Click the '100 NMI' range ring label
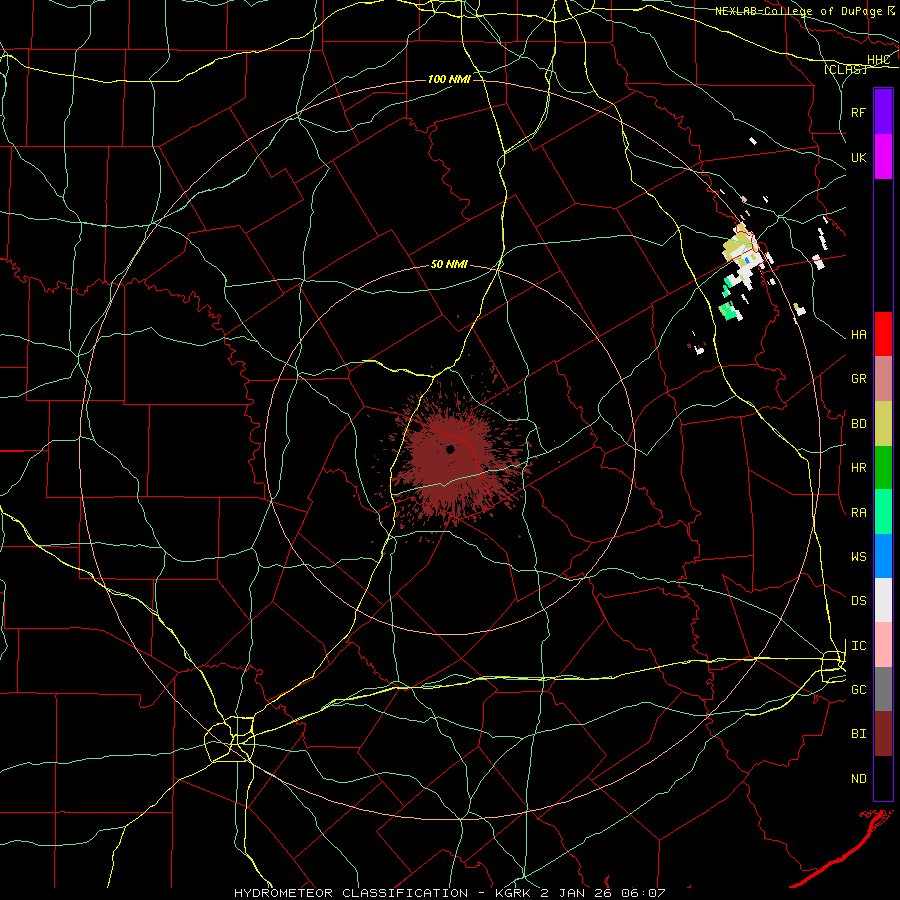Image resolution: width=900 pixels, height=900 pixels. click(449, 79)
